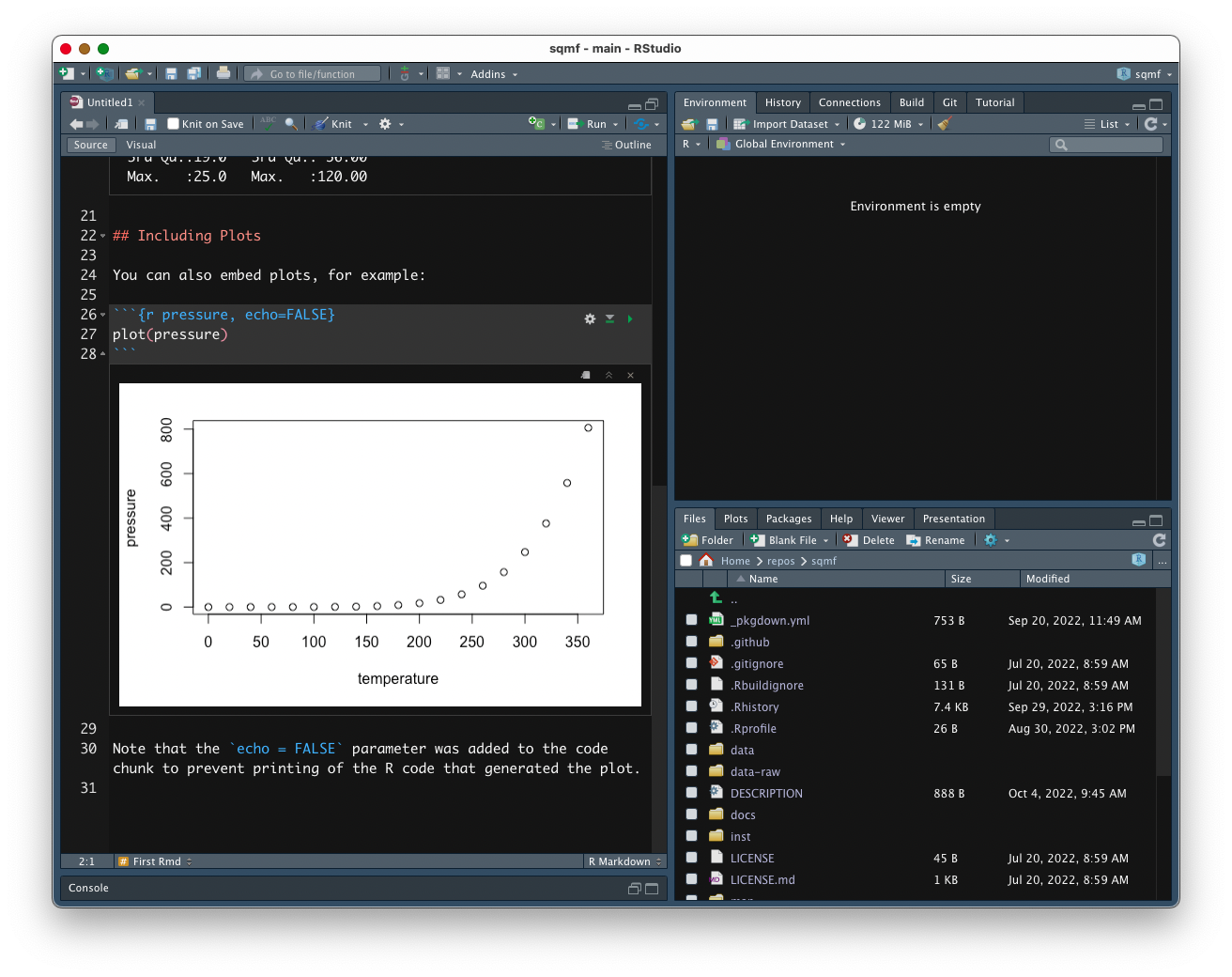Click the Open File folder icon in the main toolbar

[133, 73]
